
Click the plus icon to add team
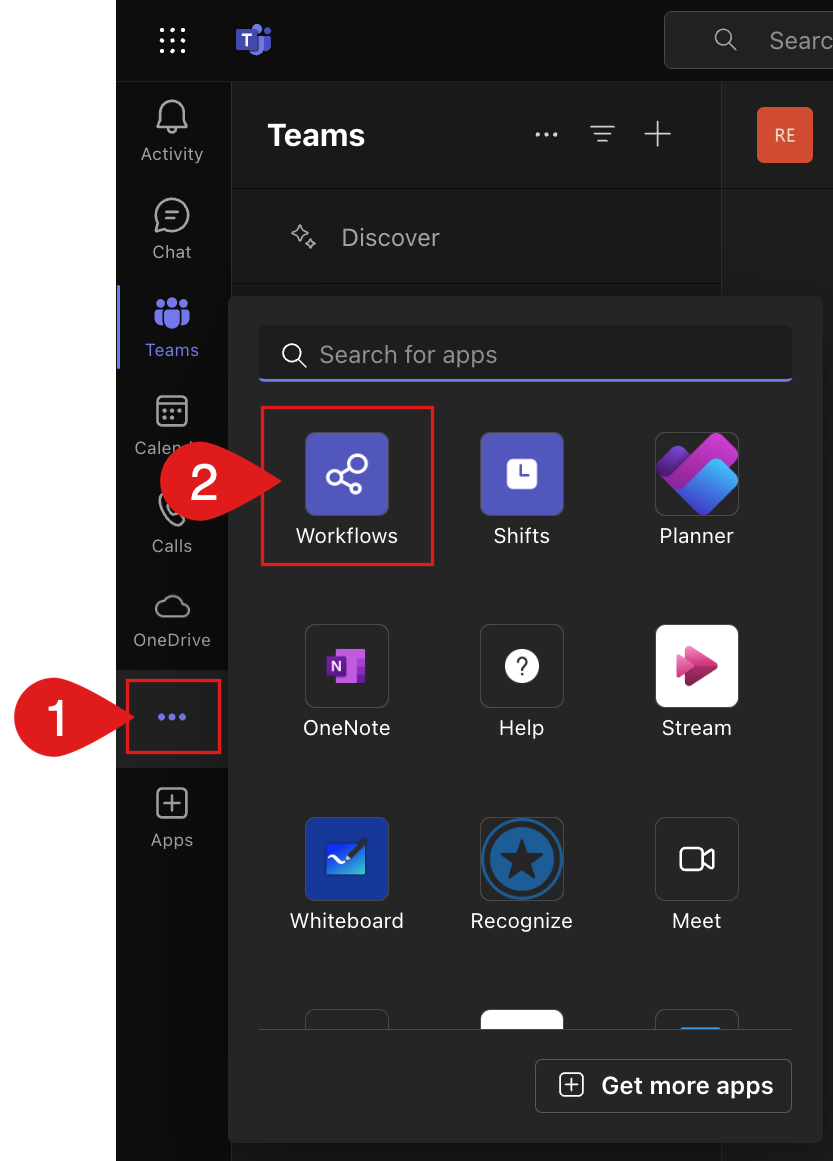[x=657, y=135]
